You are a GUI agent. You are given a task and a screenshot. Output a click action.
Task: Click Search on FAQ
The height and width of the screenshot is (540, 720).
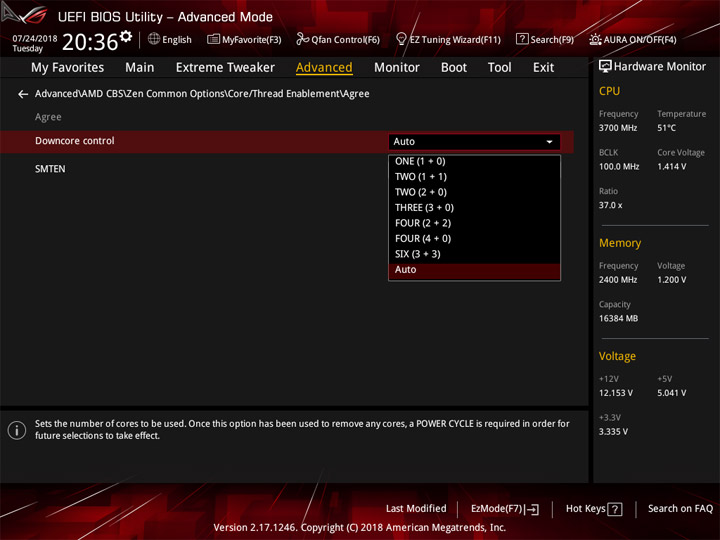(680, 509)
